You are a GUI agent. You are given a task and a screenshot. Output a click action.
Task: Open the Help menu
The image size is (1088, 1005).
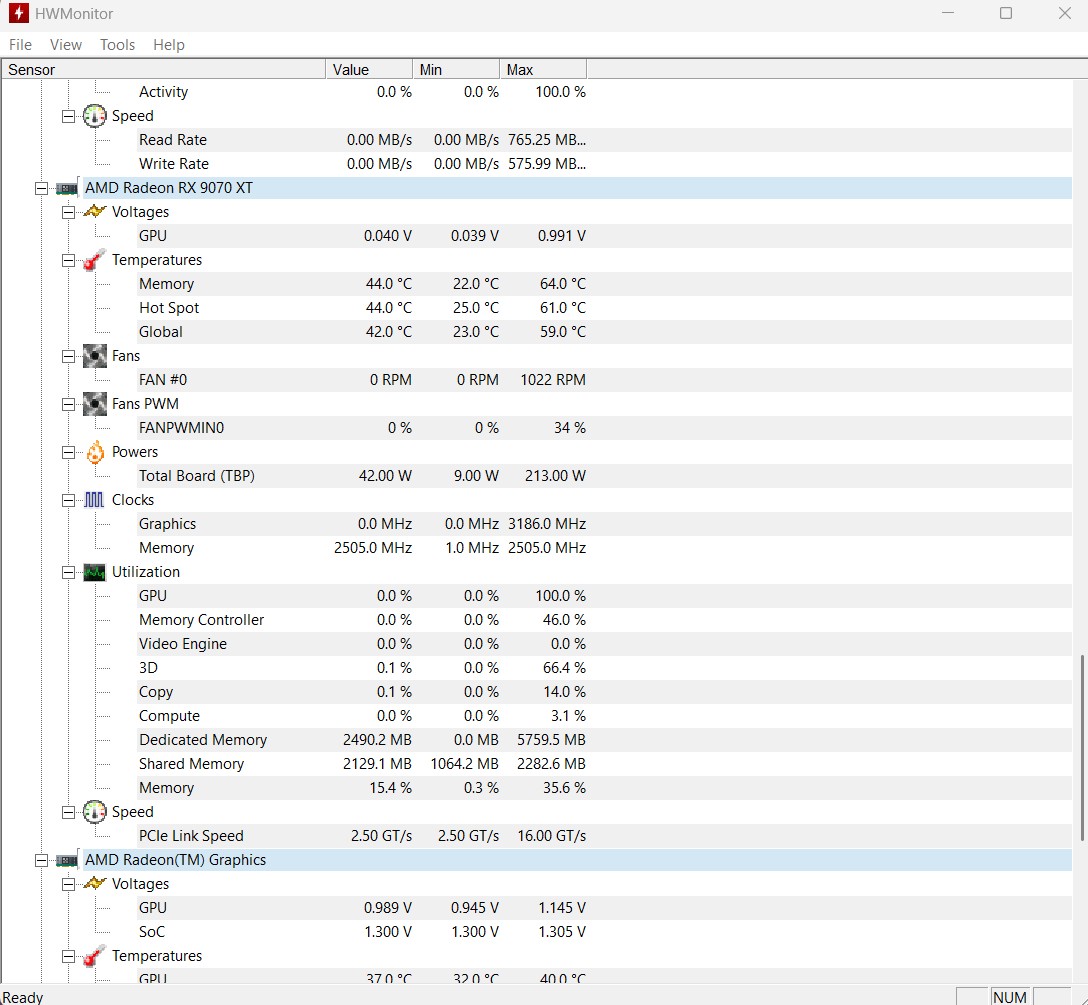click(169, 45)
